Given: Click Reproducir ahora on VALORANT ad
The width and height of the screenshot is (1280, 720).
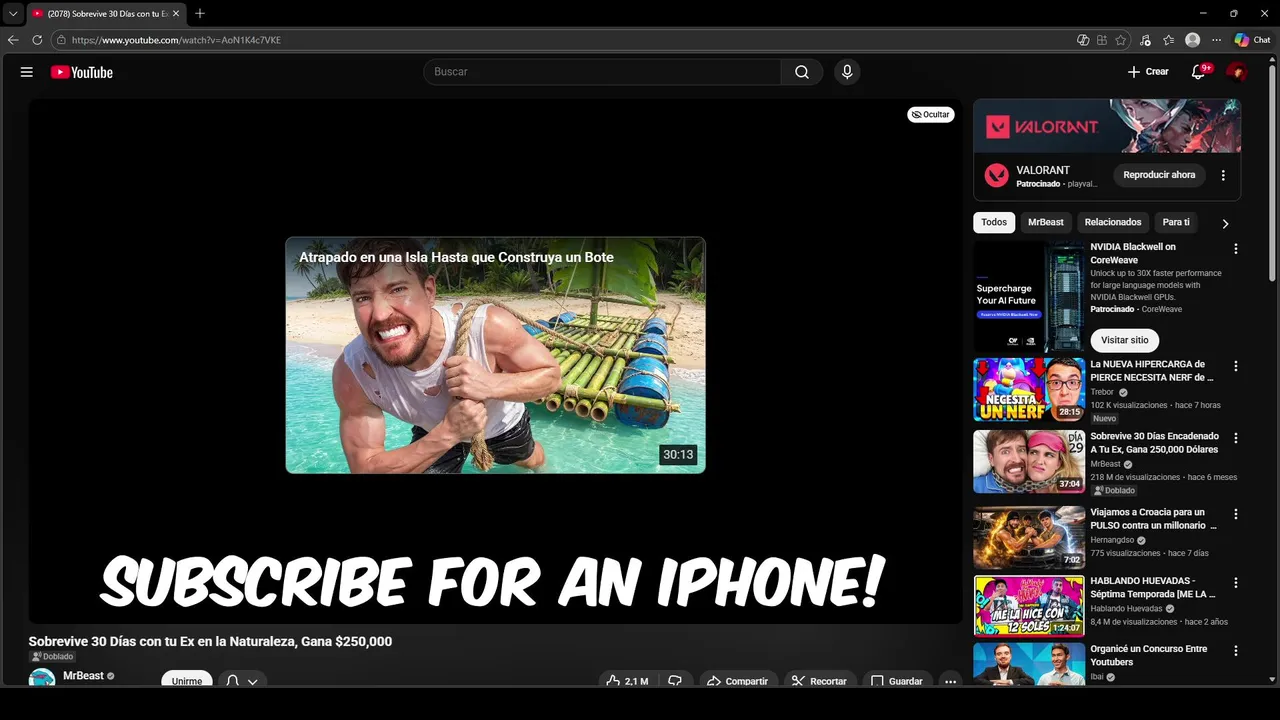Looking at the screenshot, I should [1159, 175].
